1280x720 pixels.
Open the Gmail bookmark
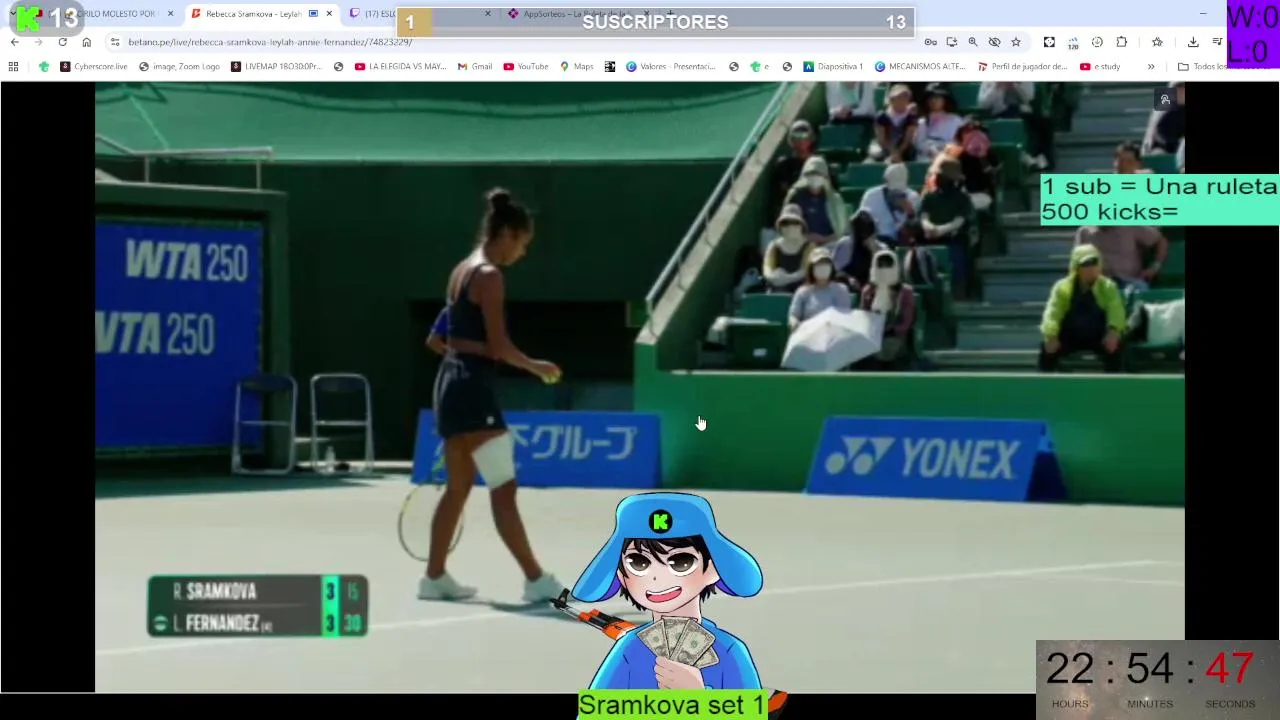pos(474,66)
